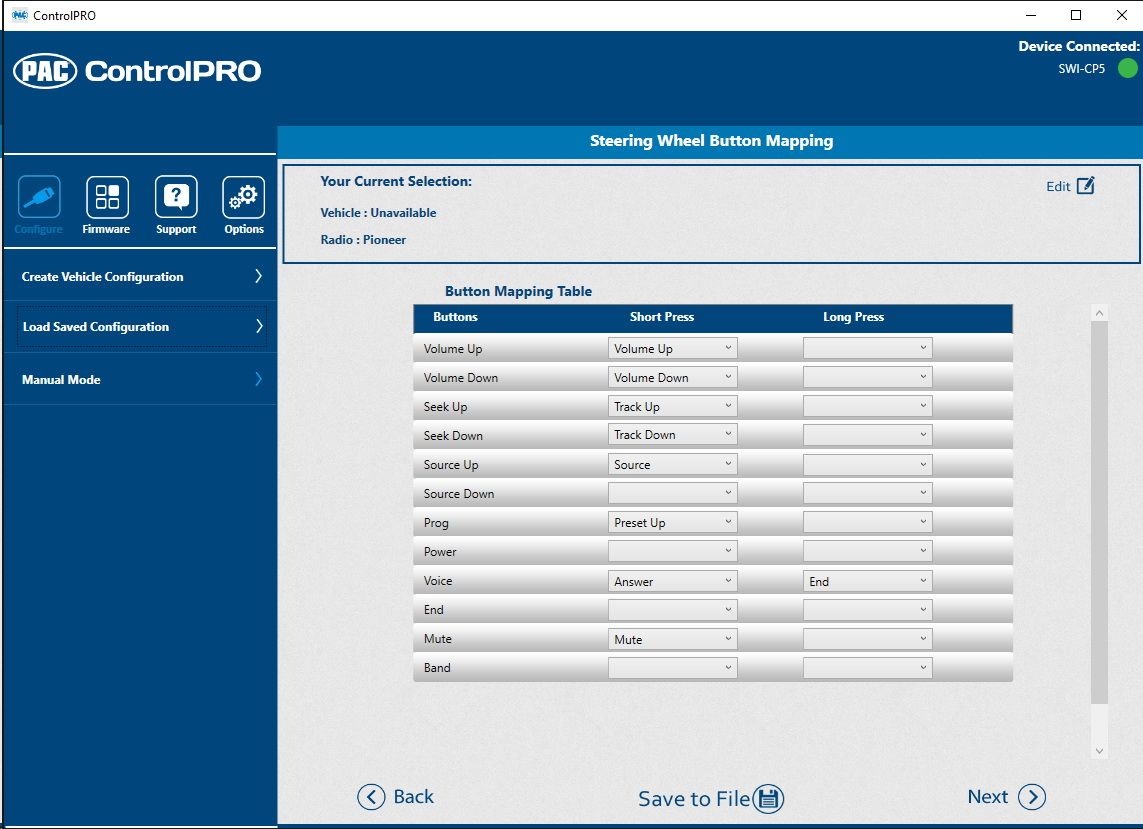Open Mute long press dropdown

pos(867,639)
